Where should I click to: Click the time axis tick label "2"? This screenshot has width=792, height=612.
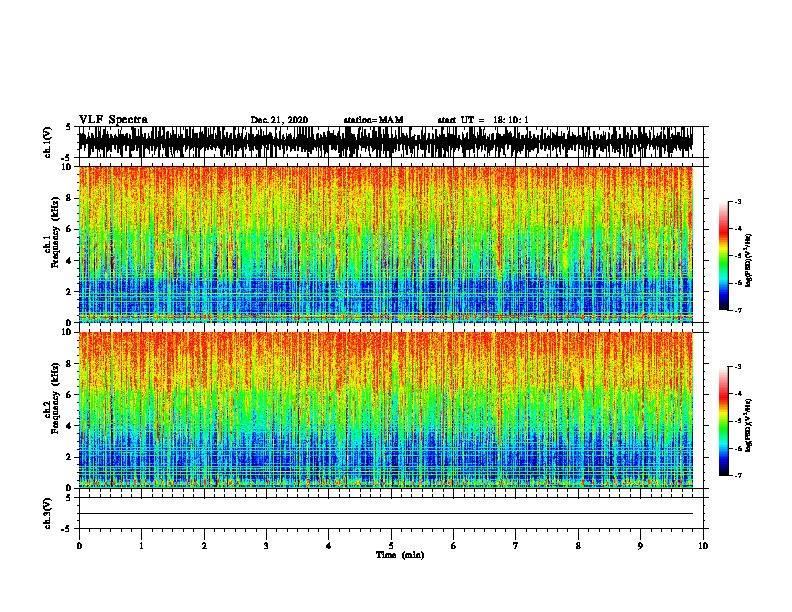pyautogui.click(x=204, y=546)
